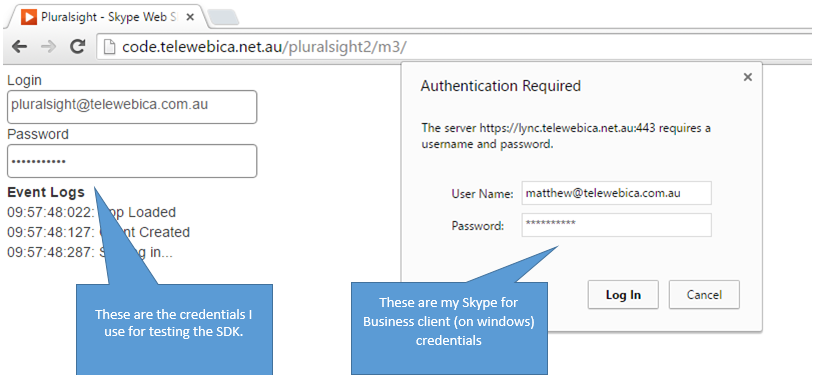The height and width of the screenshot is (375, 813).
Task: Click the User Name field in the dialog
Action: [616, 193]
